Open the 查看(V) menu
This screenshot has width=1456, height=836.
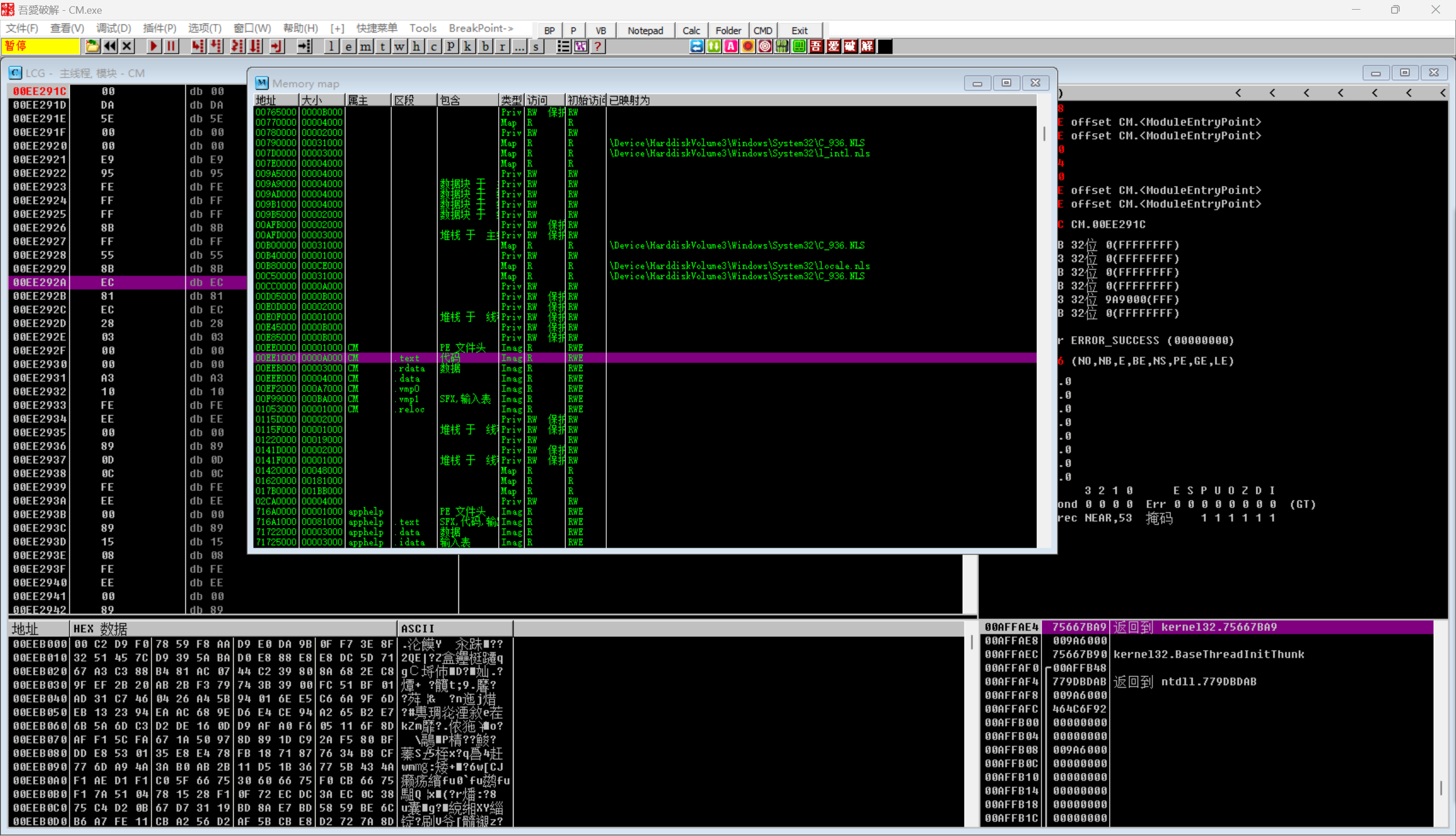(67, 28)
